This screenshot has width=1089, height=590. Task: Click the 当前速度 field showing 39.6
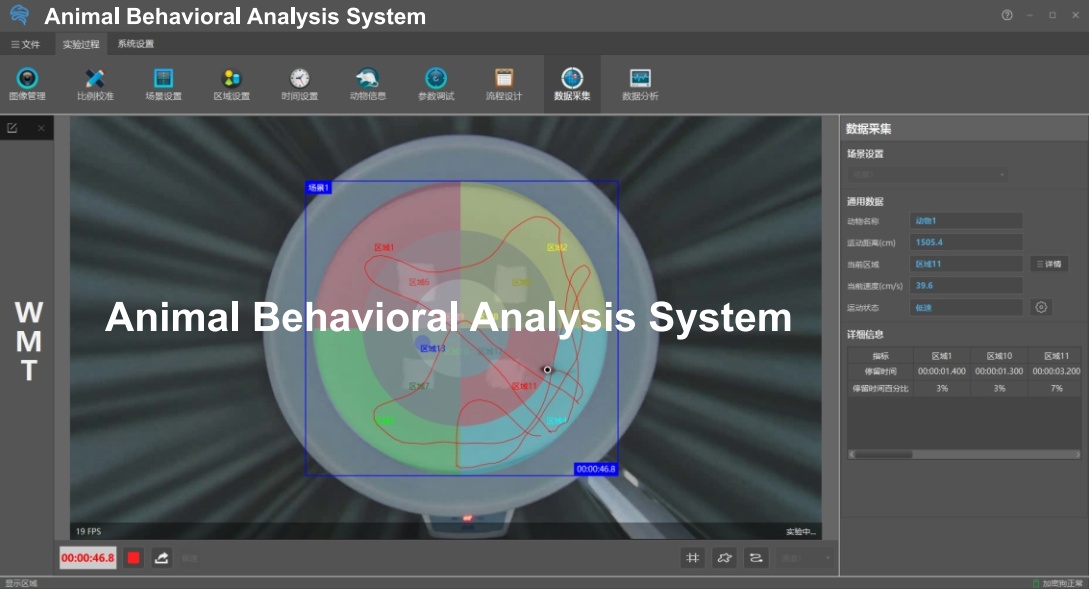pyautogui.click(x=966, y=285)
